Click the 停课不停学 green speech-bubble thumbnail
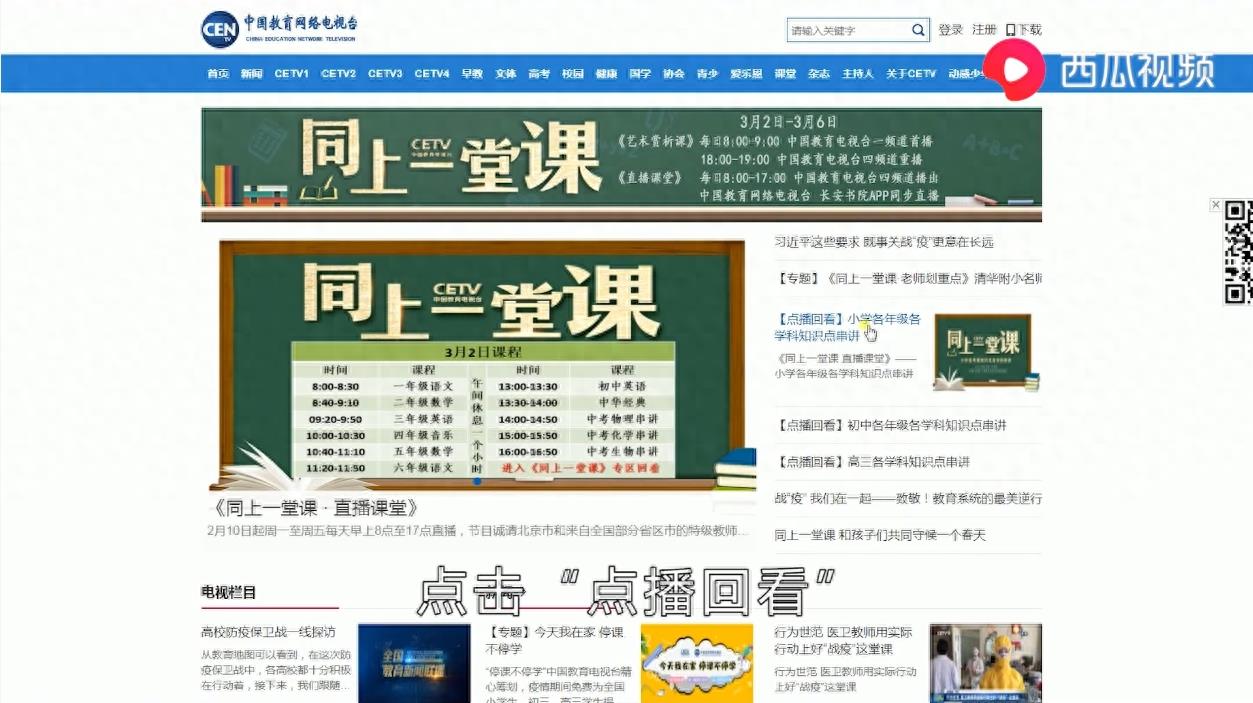 (x=697, y=662)
